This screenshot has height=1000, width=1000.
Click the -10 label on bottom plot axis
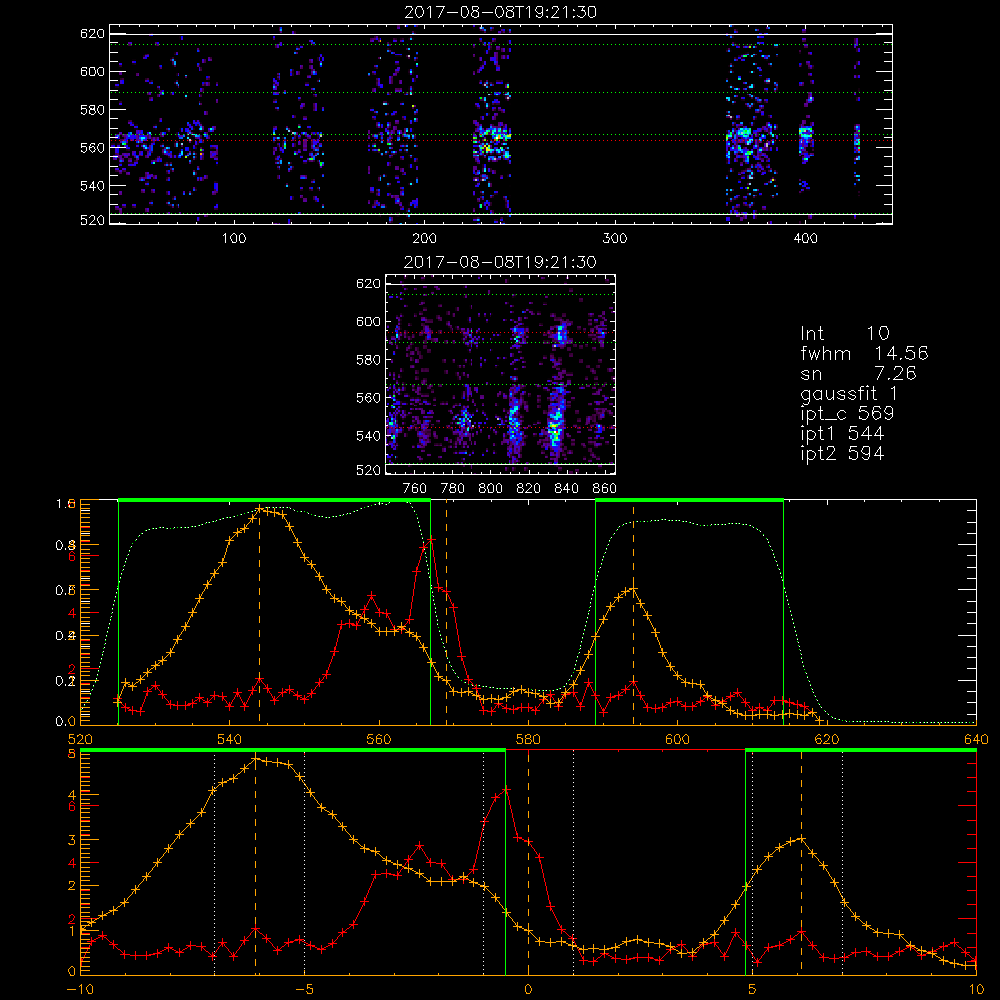point(80,990)
